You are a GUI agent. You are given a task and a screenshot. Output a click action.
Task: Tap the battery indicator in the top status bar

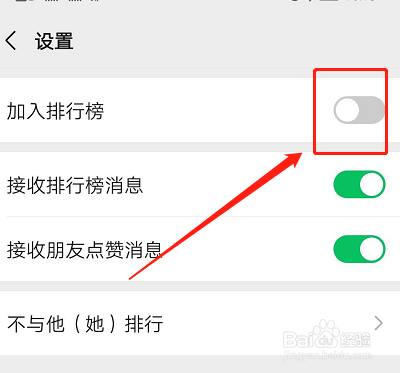330,1
